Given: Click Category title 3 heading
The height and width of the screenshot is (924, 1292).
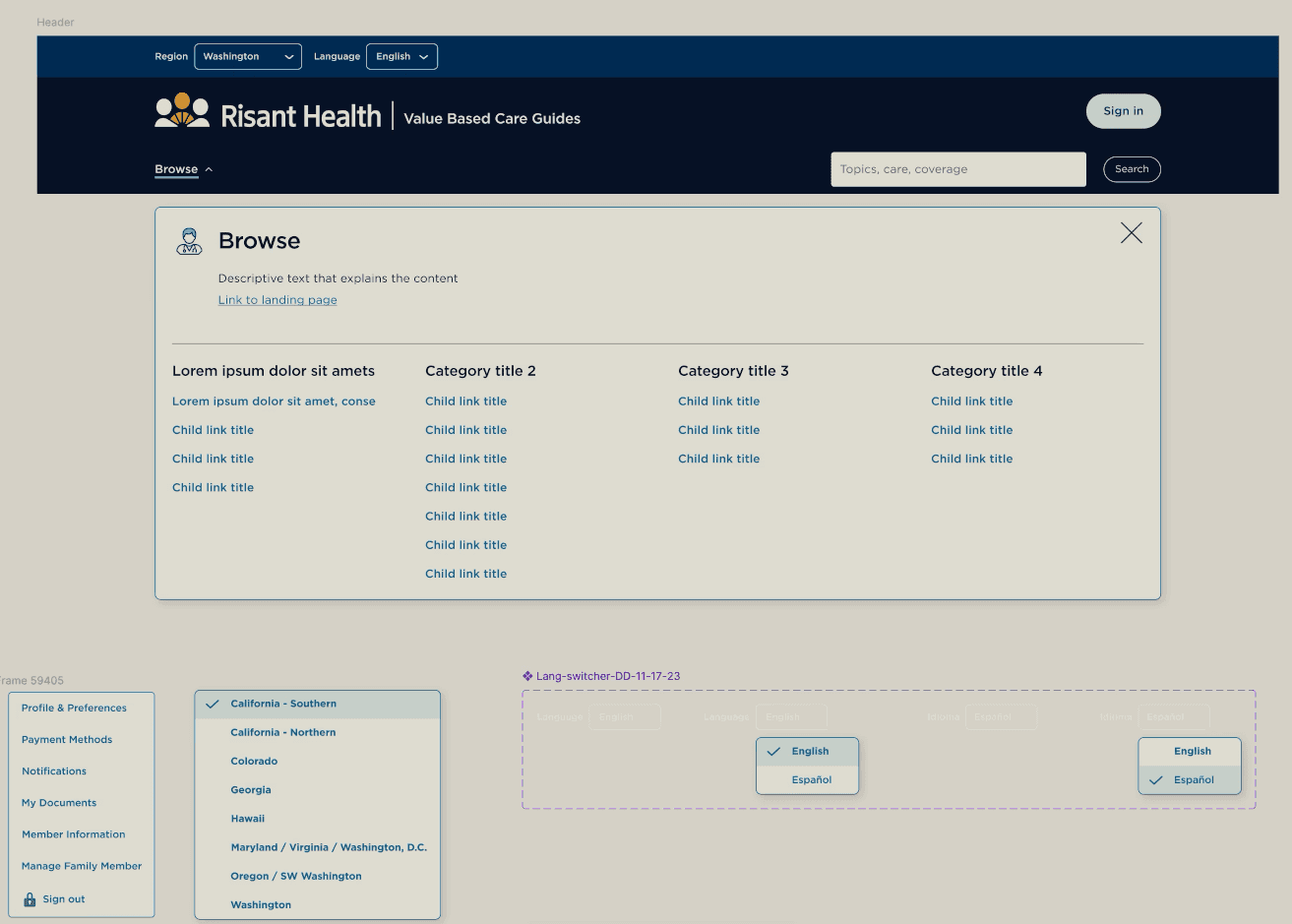Looking at the screenshot, I should (x=733, y=371).
